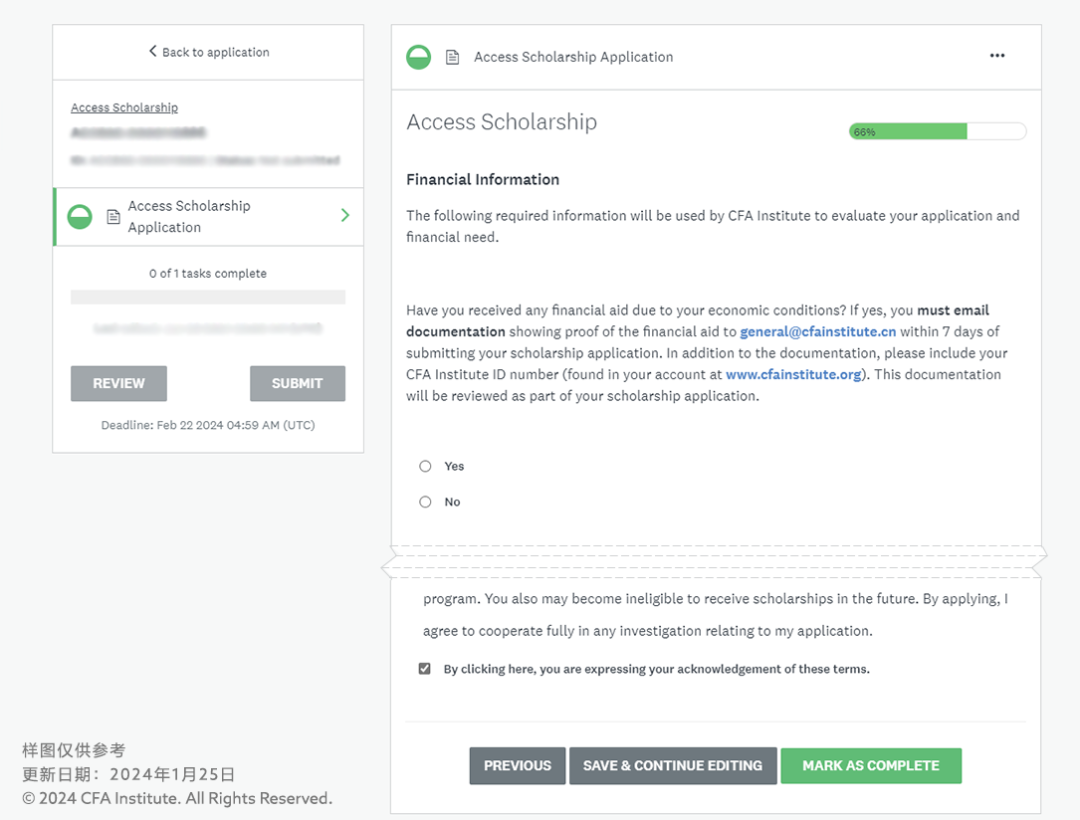This screenshot has width=1080, height=820.
Task: Click the back arrow chevron icon
Action: pos(153,51)
